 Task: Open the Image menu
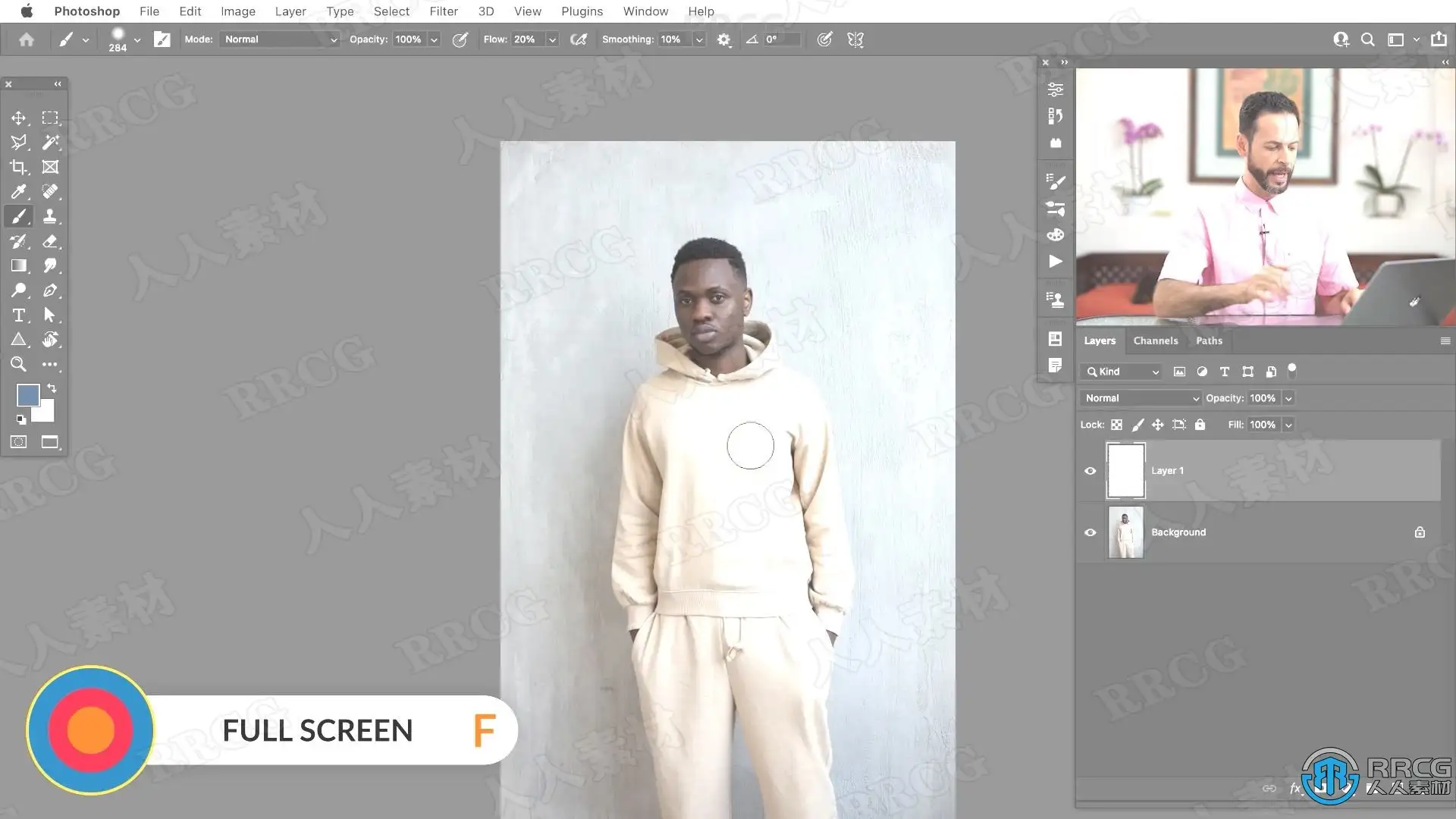[237, 11]
